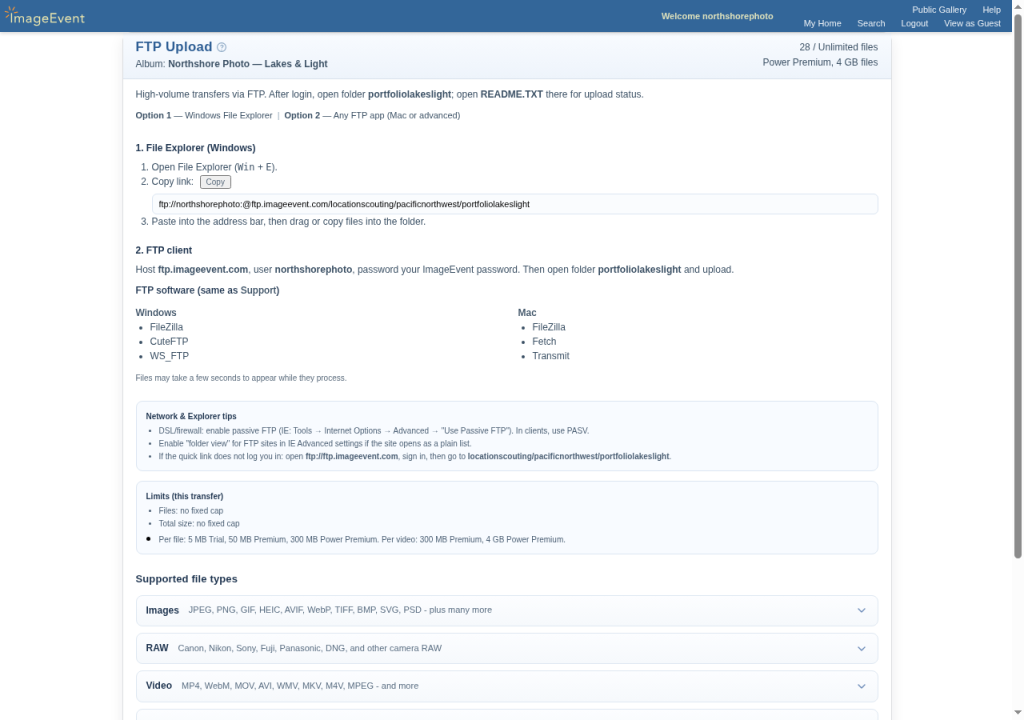Expand the Images file types section

[507, 610]
